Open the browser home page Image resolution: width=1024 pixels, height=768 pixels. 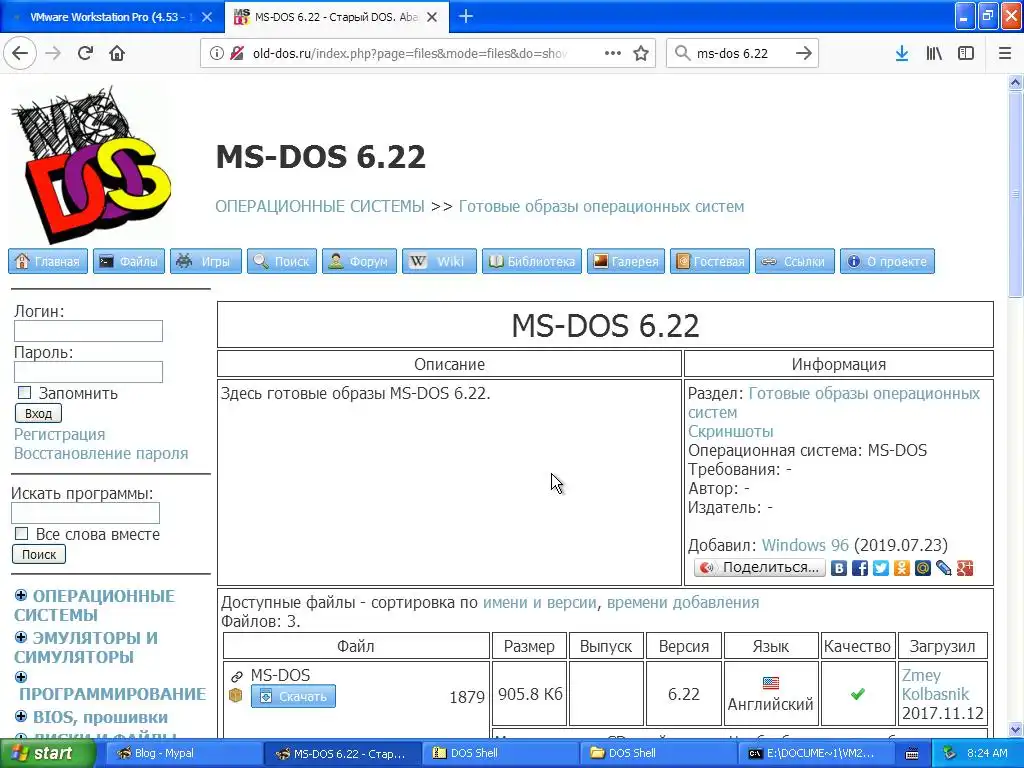(117, 53)
